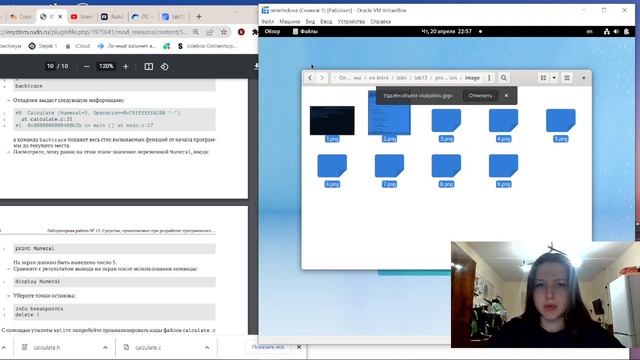Click Показать все downloads button
Viewport: 640px width, 360px height.
coord(268,347)
